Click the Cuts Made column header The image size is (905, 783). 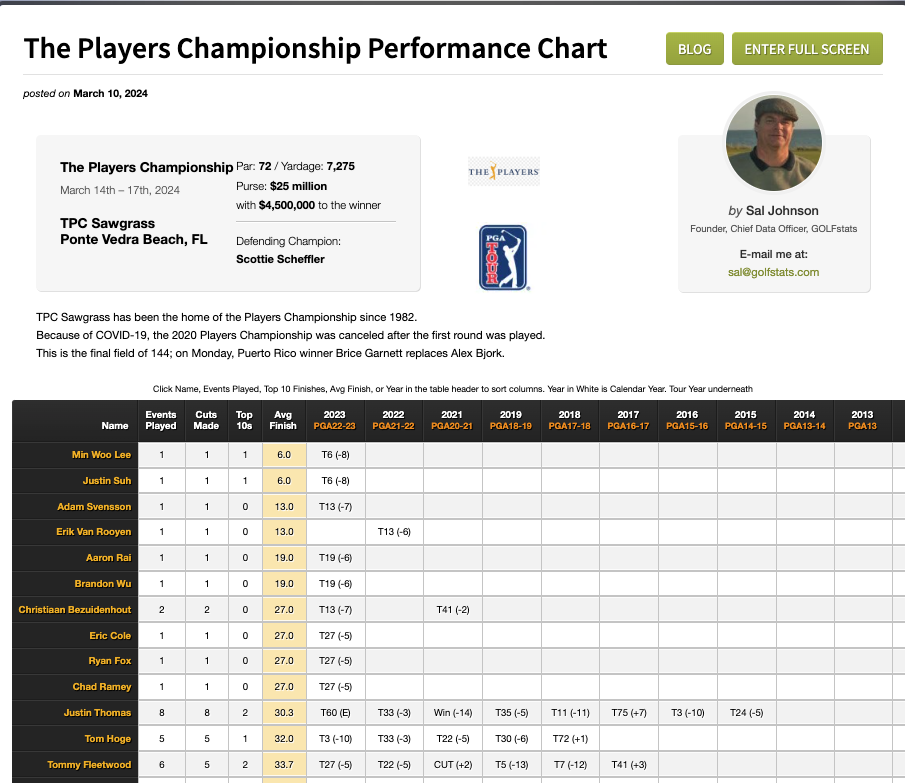(206, 420)
